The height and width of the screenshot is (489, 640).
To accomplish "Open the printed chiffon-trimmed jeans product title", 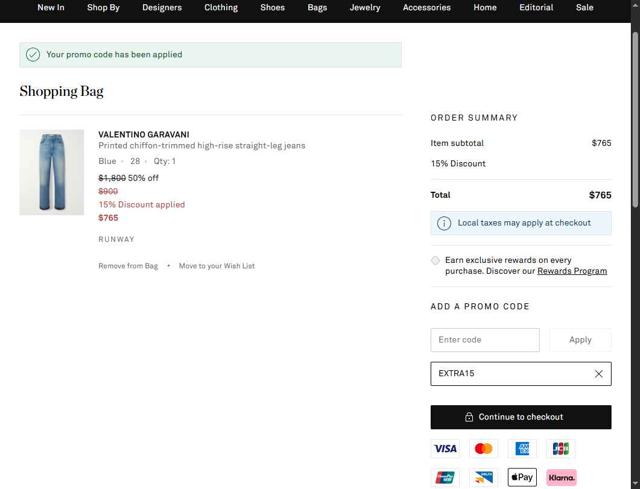I will pyautogui.click(x=202, y=146).
